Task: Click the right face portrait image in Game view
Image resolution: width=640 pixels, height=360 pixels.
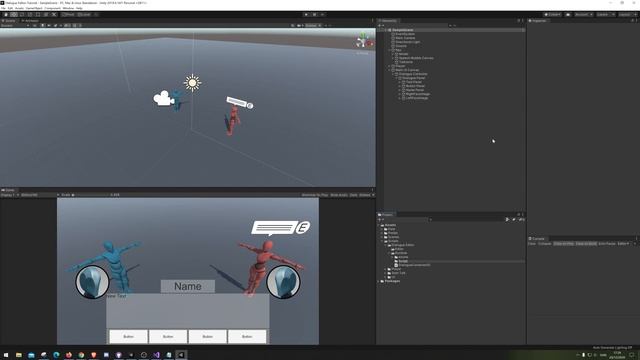Action: [284, 282]
